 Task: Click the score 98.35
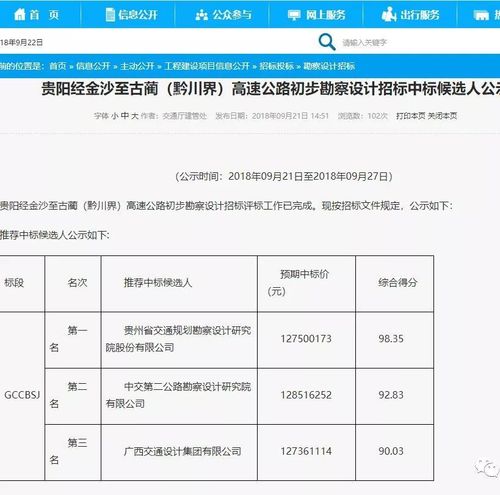point(391,339)
